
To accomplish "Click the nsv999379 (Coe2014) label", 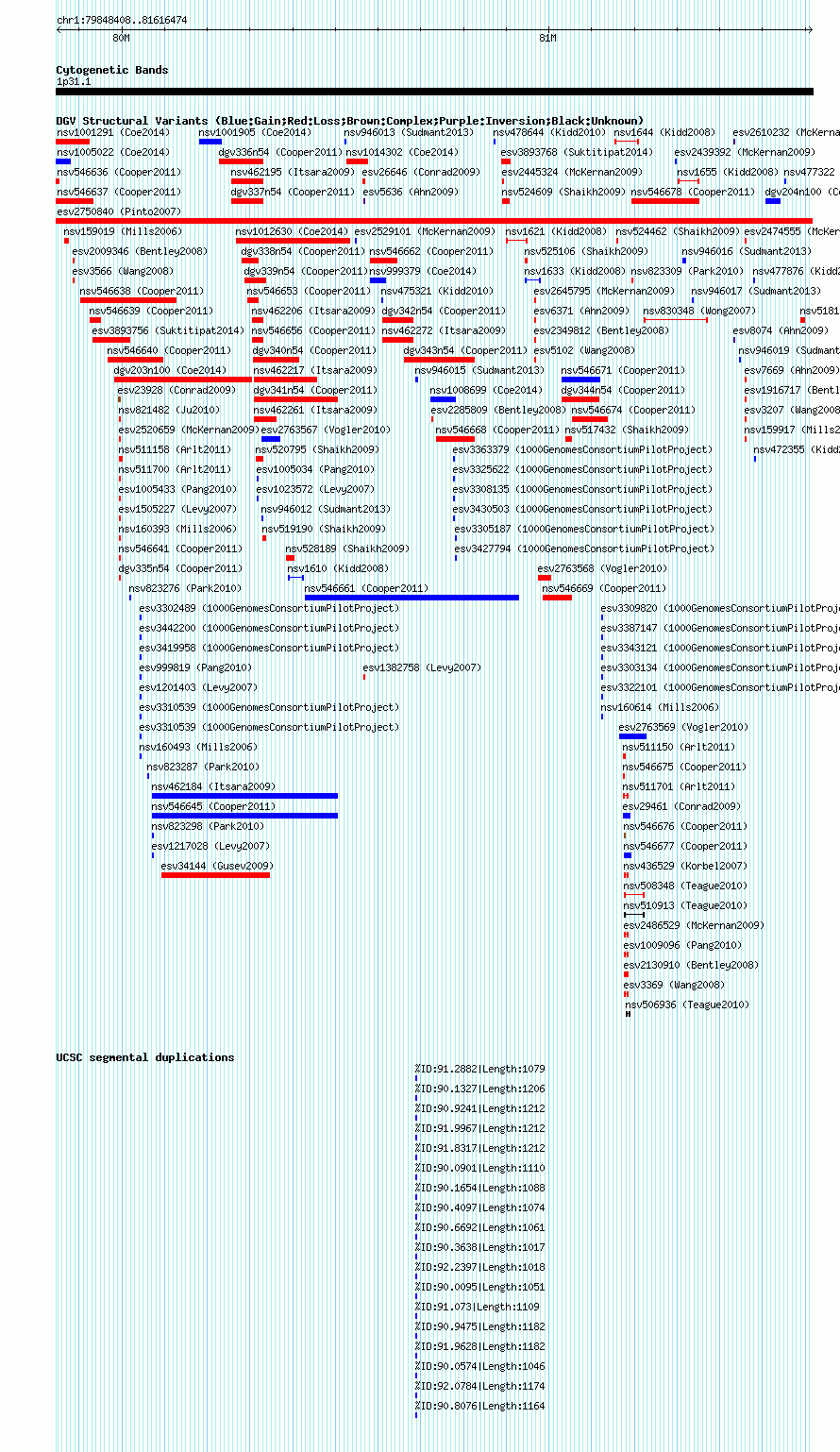I will tap(424, 271).
